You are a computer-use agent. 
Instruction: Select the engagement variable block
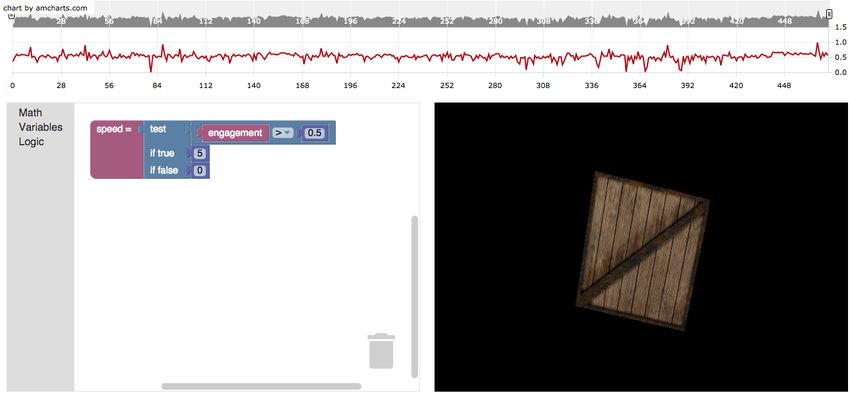pos(235,133)
